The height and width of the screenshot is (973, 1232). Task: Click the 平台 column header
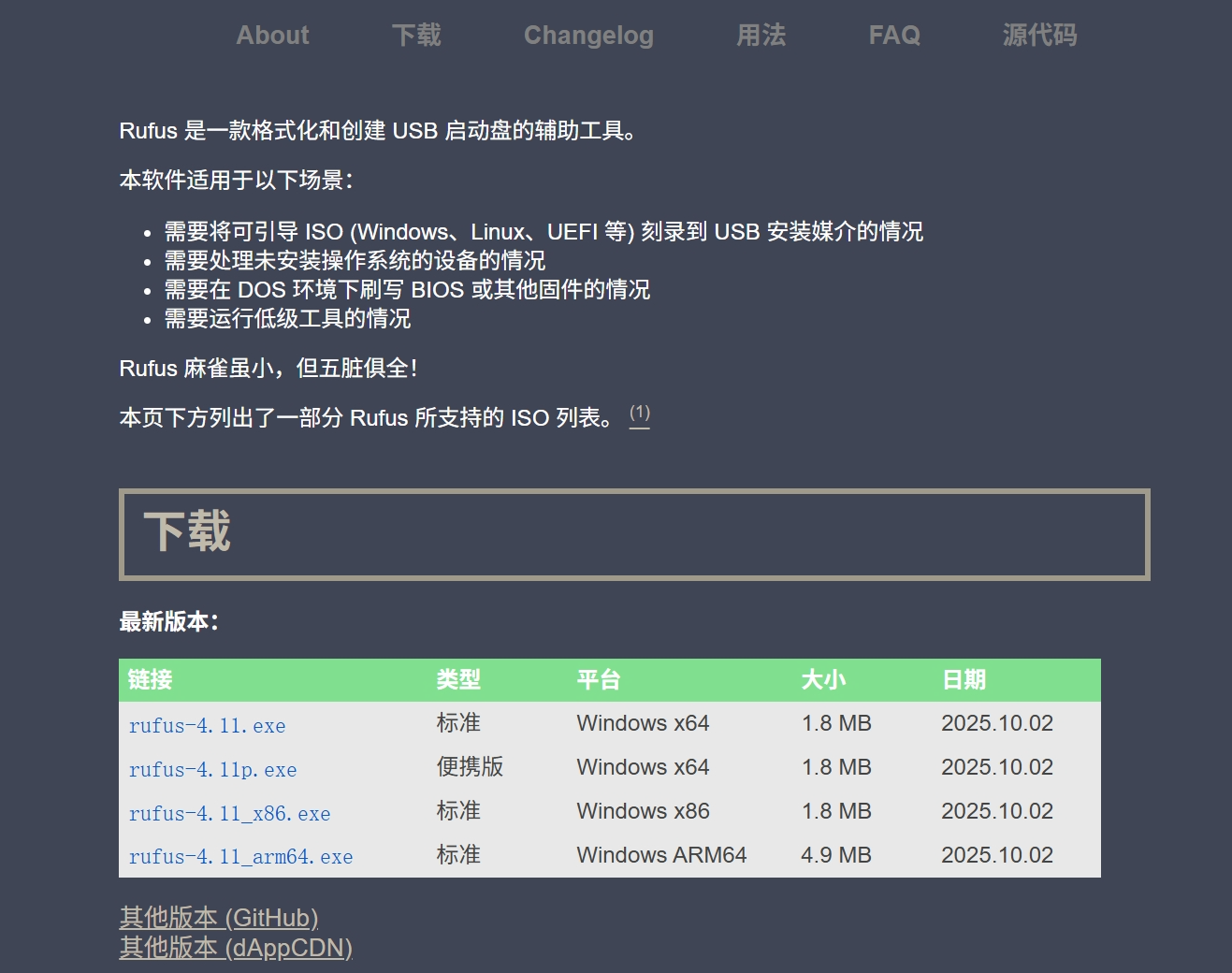coord(599,680)
